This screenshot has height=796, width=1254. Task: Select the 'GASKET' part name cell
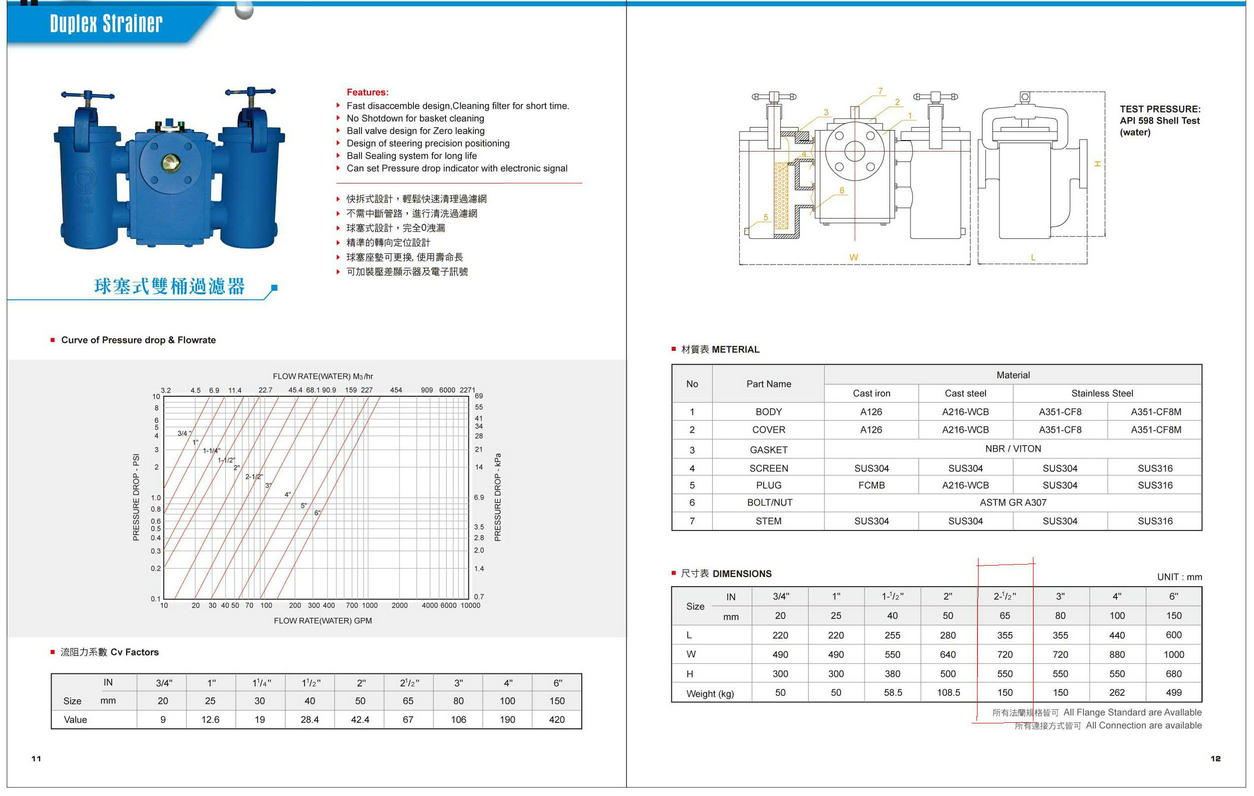click(x=769, y=450)
